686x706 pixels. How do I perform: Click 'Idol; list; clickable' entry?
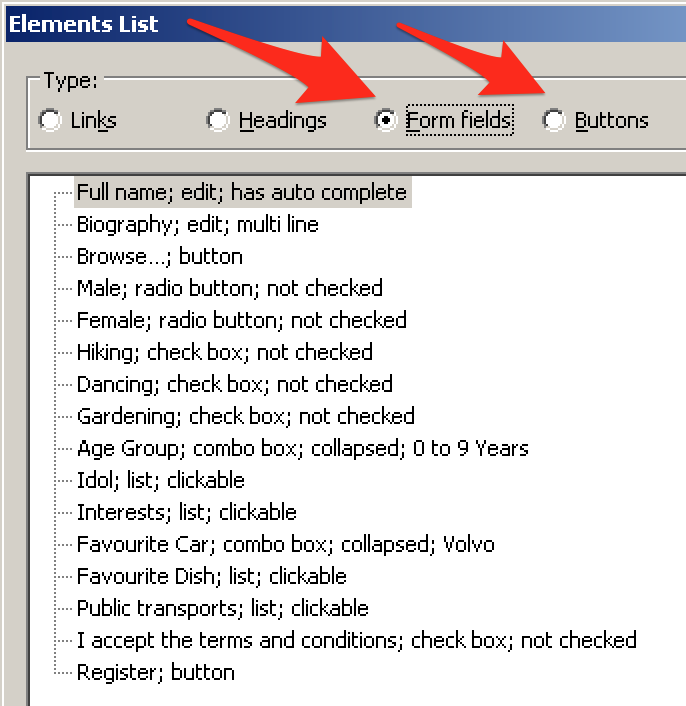point(161,480)
